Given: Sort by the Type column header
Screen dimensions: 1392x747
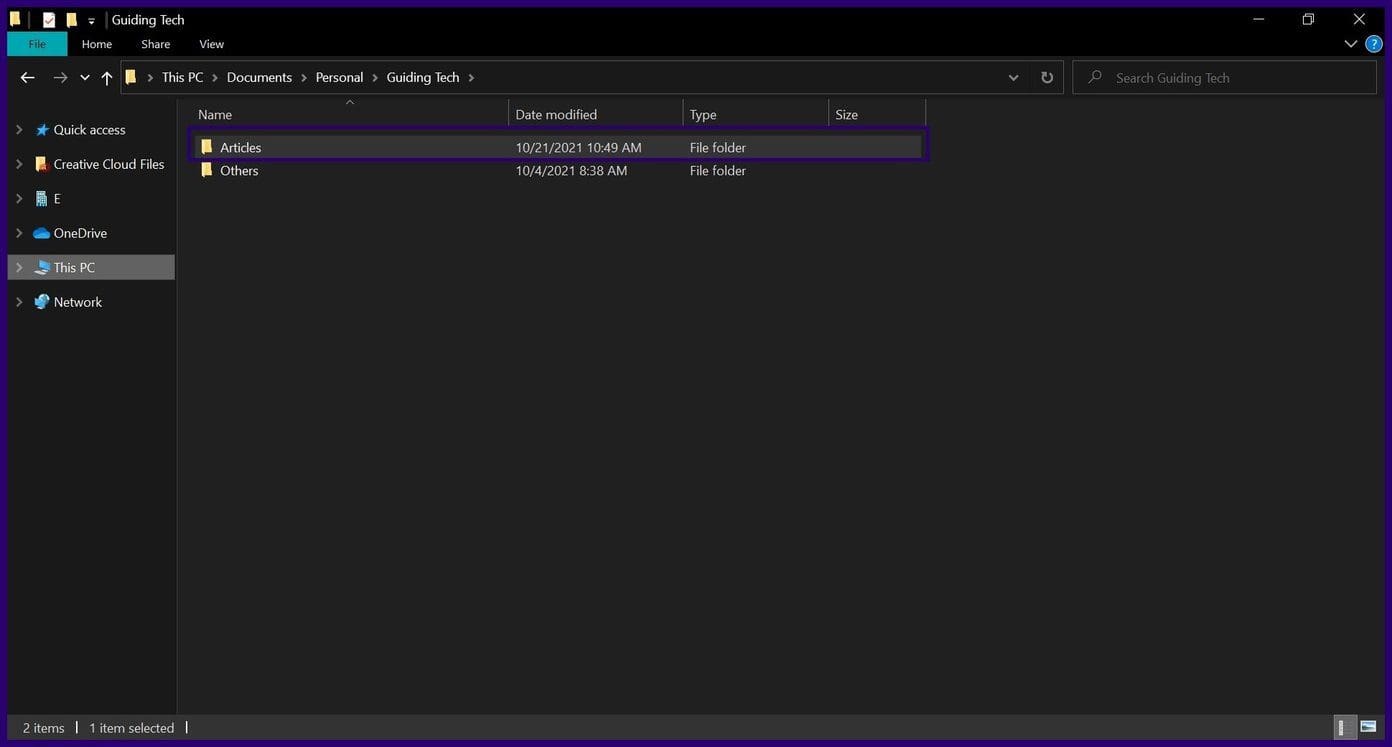Looking at the screenshot, I should point(756,114).
